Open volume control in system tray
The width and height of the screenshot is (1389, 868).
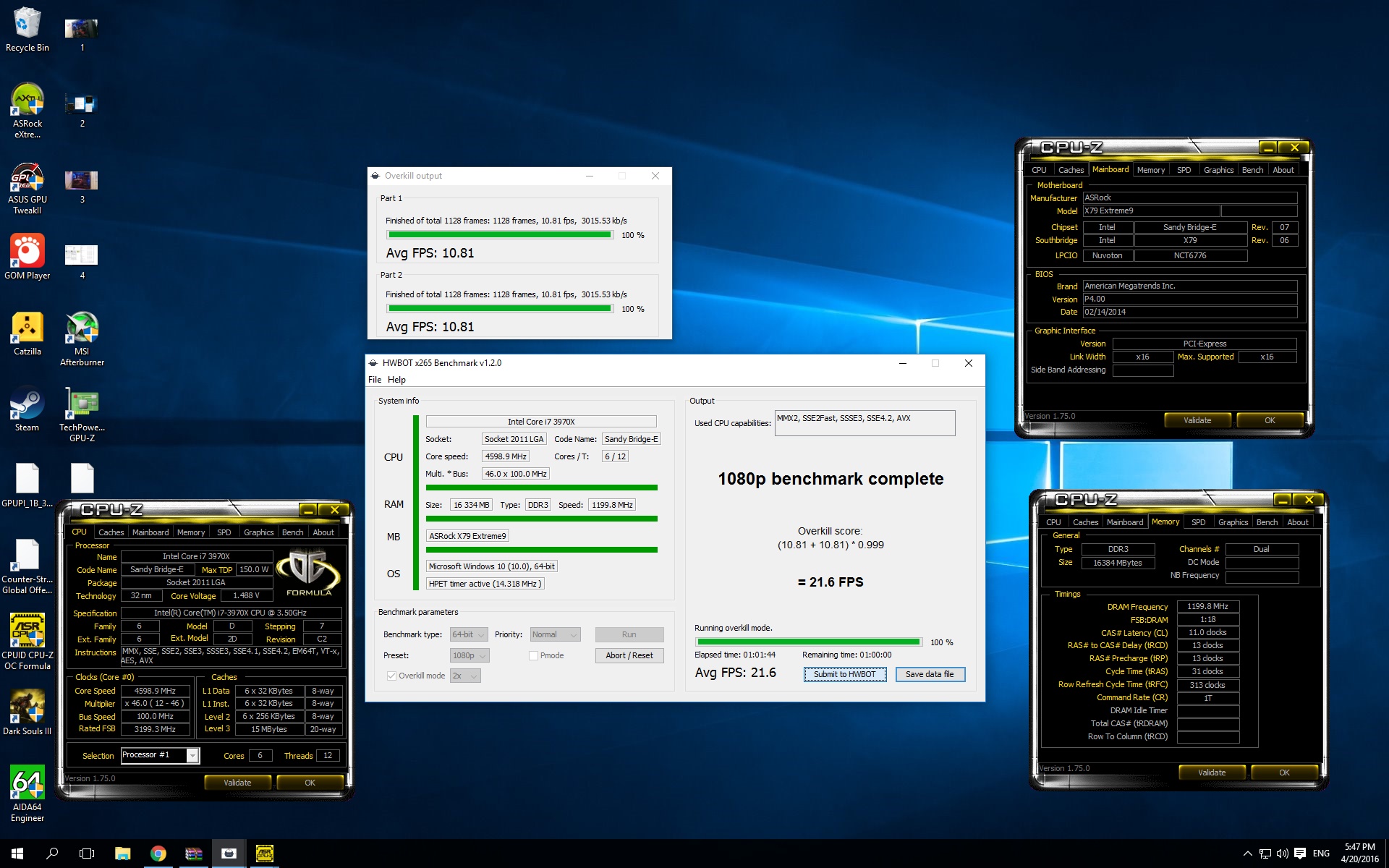coord(1282,854)
